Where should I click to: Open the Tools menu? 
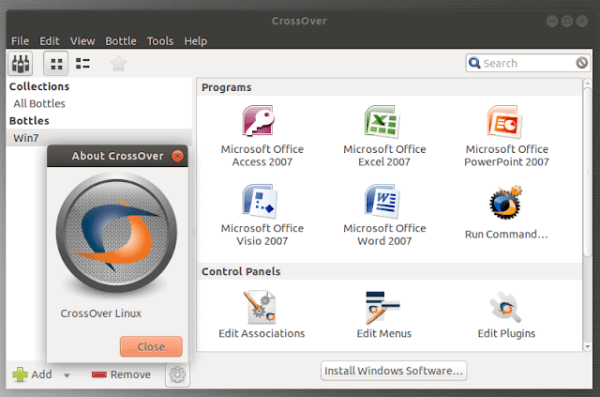[x=160, y=41]
